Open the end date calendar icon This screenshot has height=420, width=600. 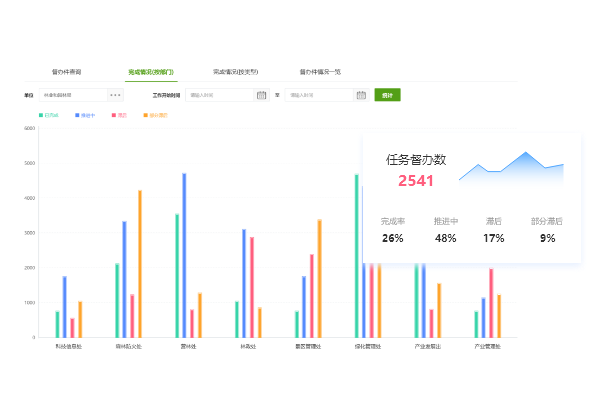point(361,95)
